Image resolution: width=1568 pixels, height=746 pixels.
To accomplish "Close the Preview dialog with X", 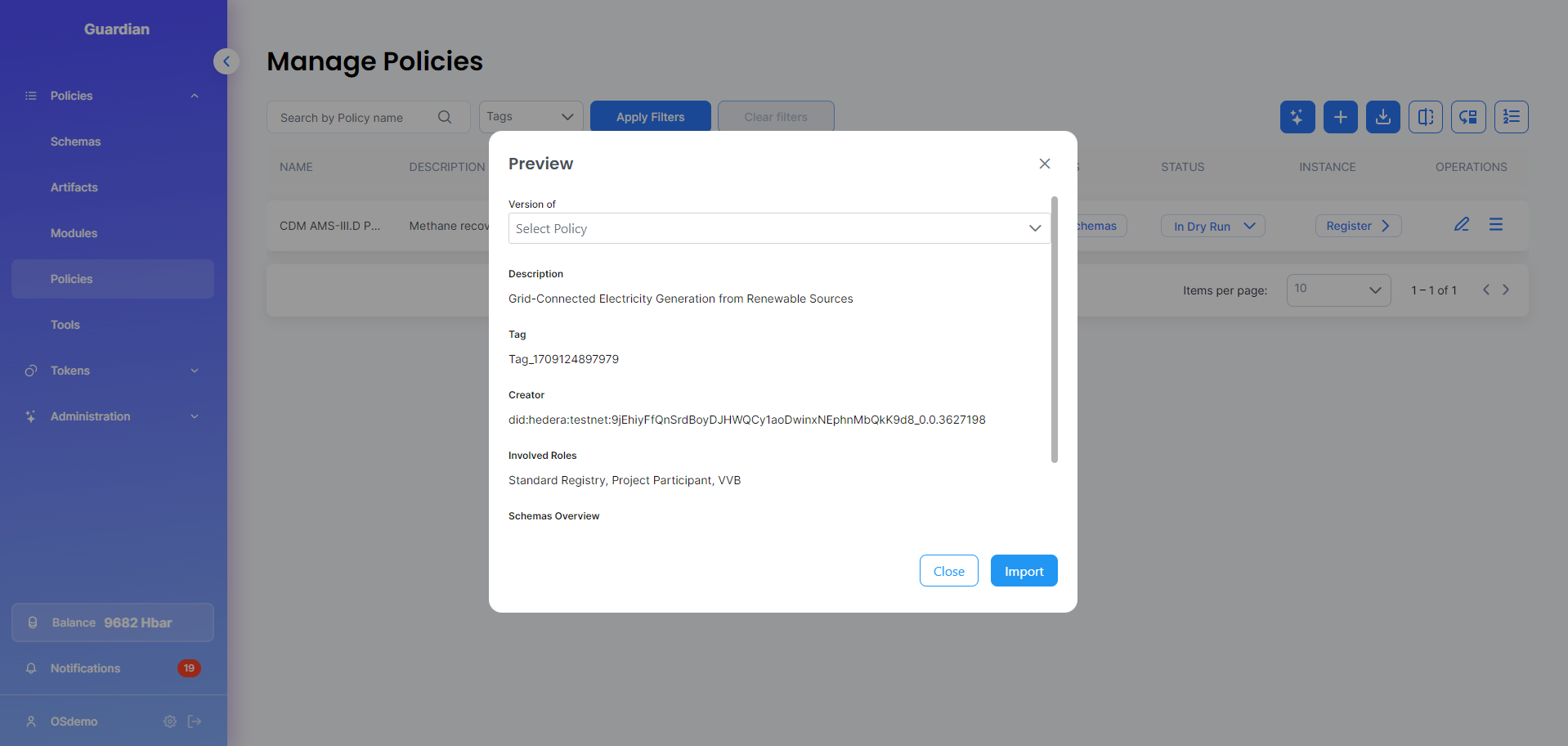I will click(1044, 164).
